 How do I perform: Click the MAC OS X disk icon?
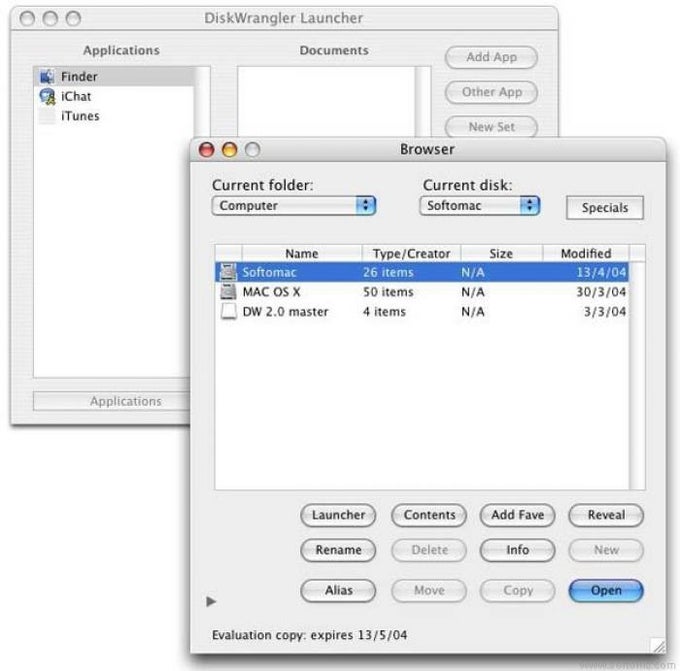coord(228,291)
